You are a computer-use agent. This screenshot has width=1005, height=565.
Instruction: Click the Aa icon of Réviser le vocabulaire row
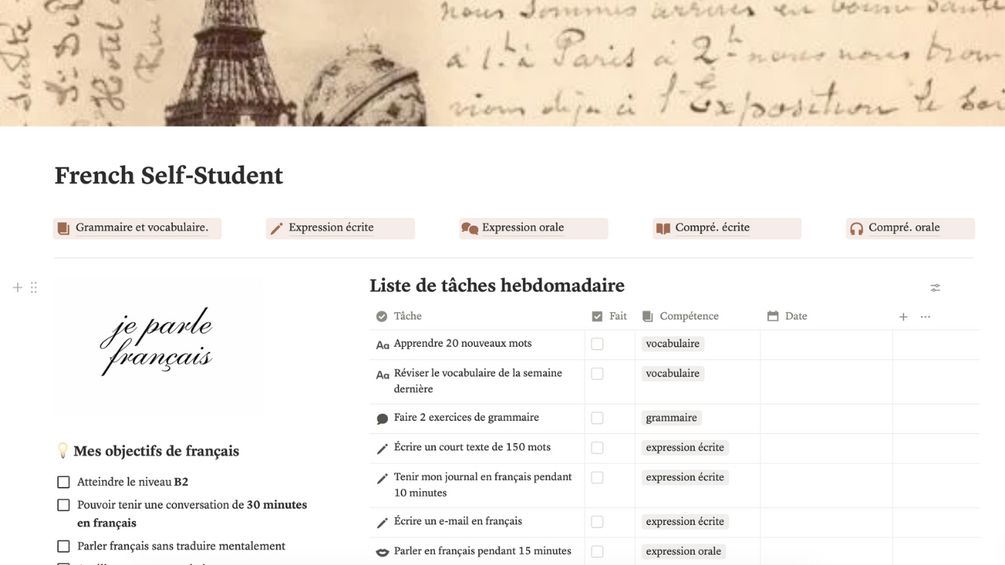pyautogui.click(x=383, y=374)
